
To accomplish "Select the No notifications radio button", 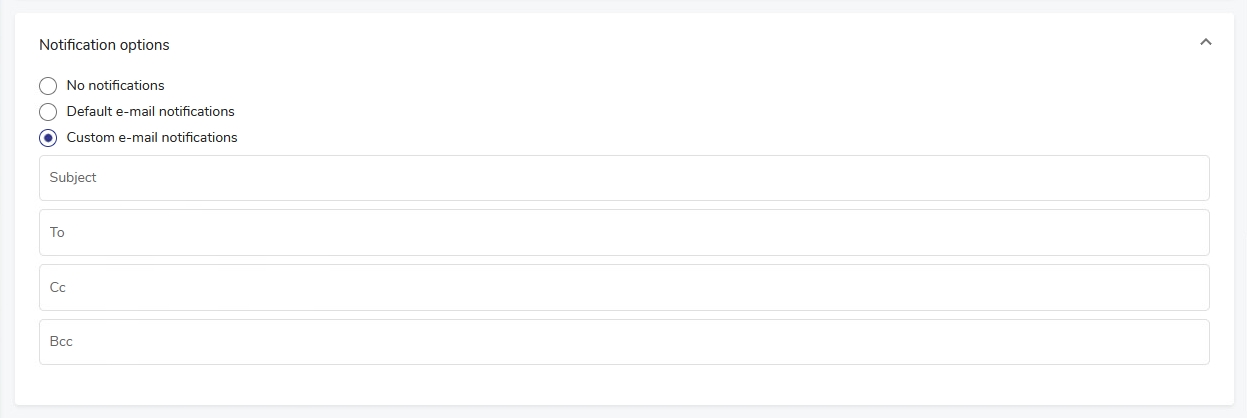I will [x=48, y=86].
